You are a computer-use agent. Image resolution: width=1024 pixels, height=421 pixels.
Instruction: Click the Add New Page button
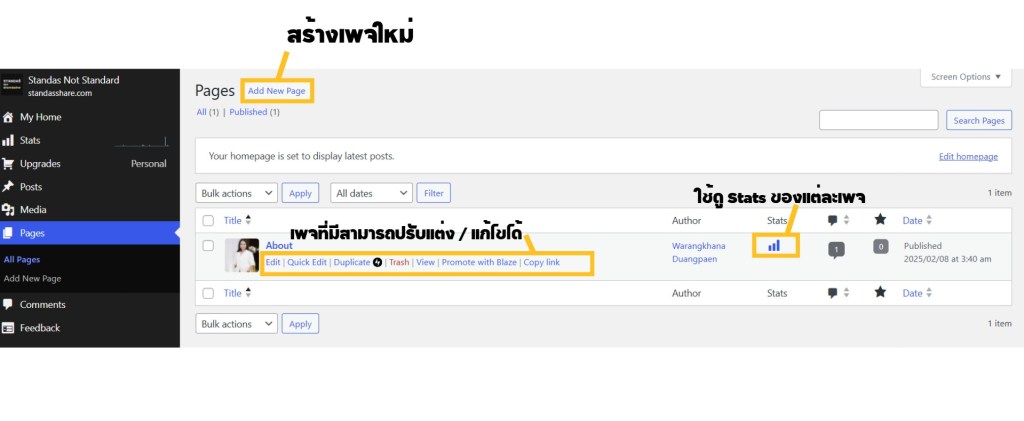(x=276, y=91)
